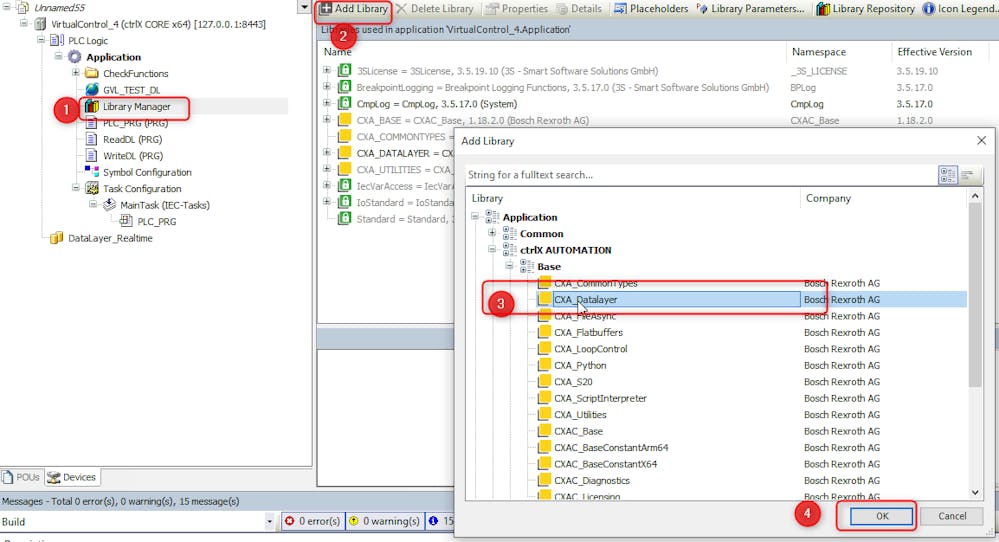Click the CXA_Python library icon in dialog
Screen dimensions: 999x542
pyautogui.click(x=545, y=365)
